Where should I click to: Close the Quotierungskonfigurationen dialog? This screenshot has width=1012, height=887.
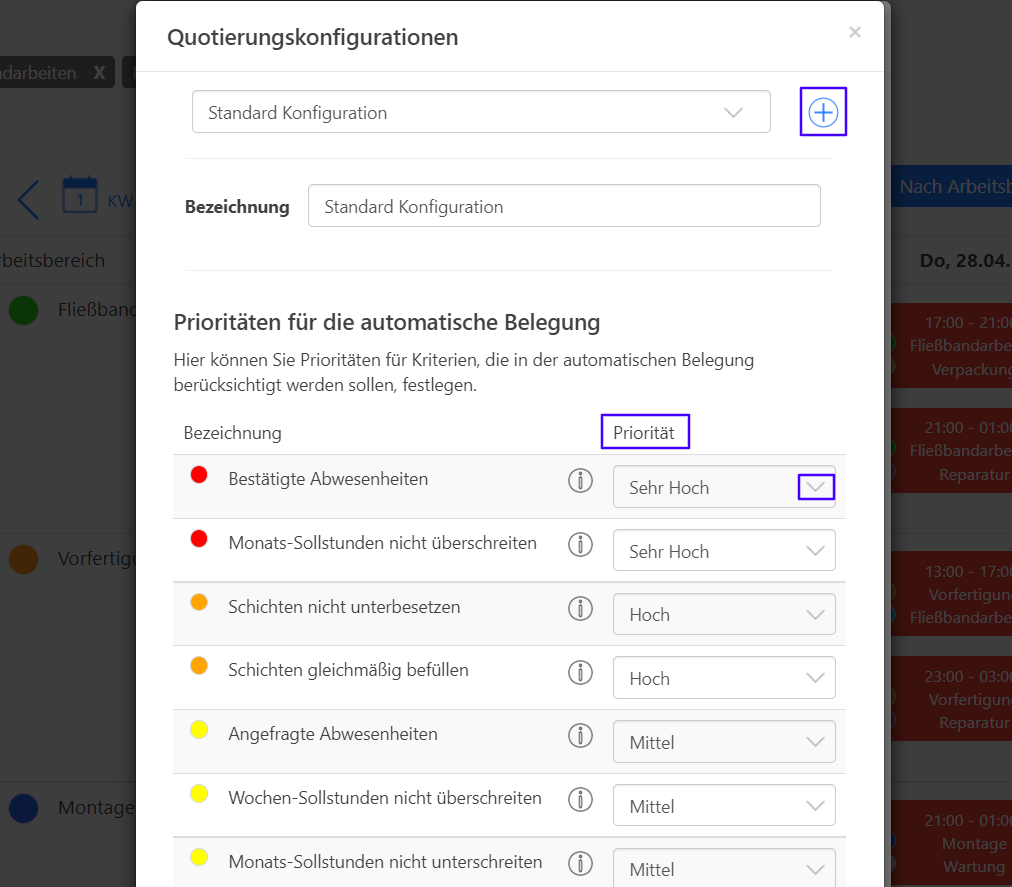(x=854, y=32)
